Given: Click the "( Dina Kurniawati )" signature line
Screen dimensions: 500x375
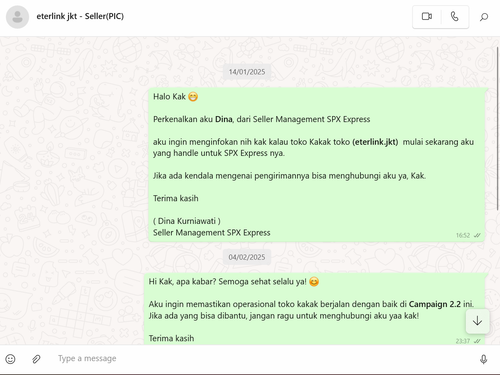Looking at the screenshot, I should (x=187, y=221).
